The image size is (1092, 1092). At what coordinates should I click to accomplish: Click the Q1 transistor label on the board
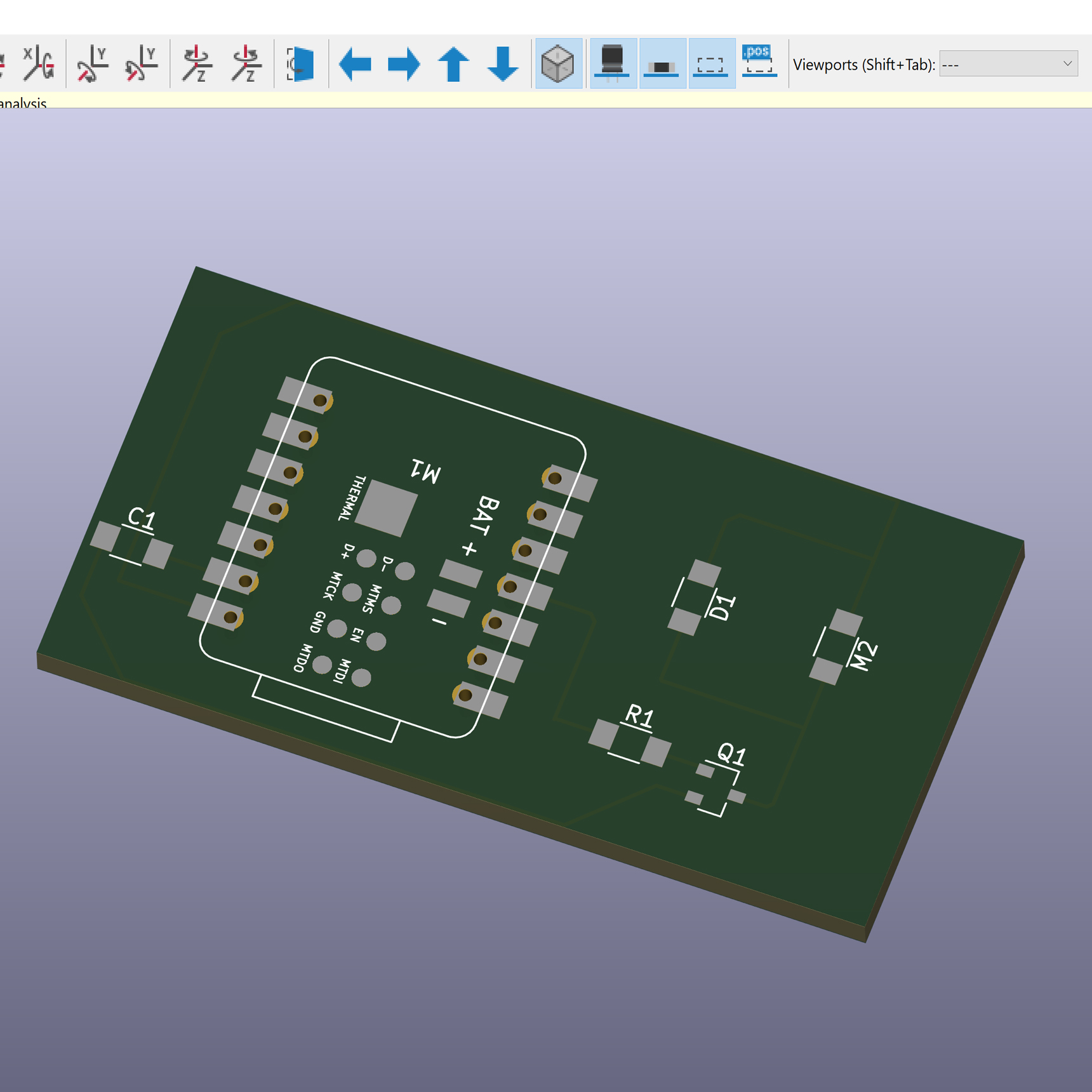click(731, 754)
